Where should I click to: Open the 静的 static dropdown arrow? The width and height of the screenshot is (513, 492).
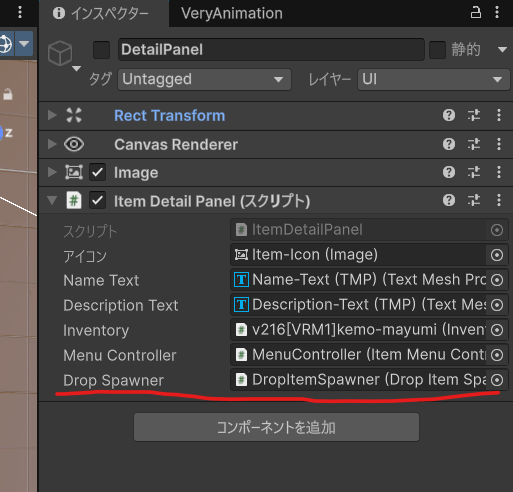coord(502,50)
